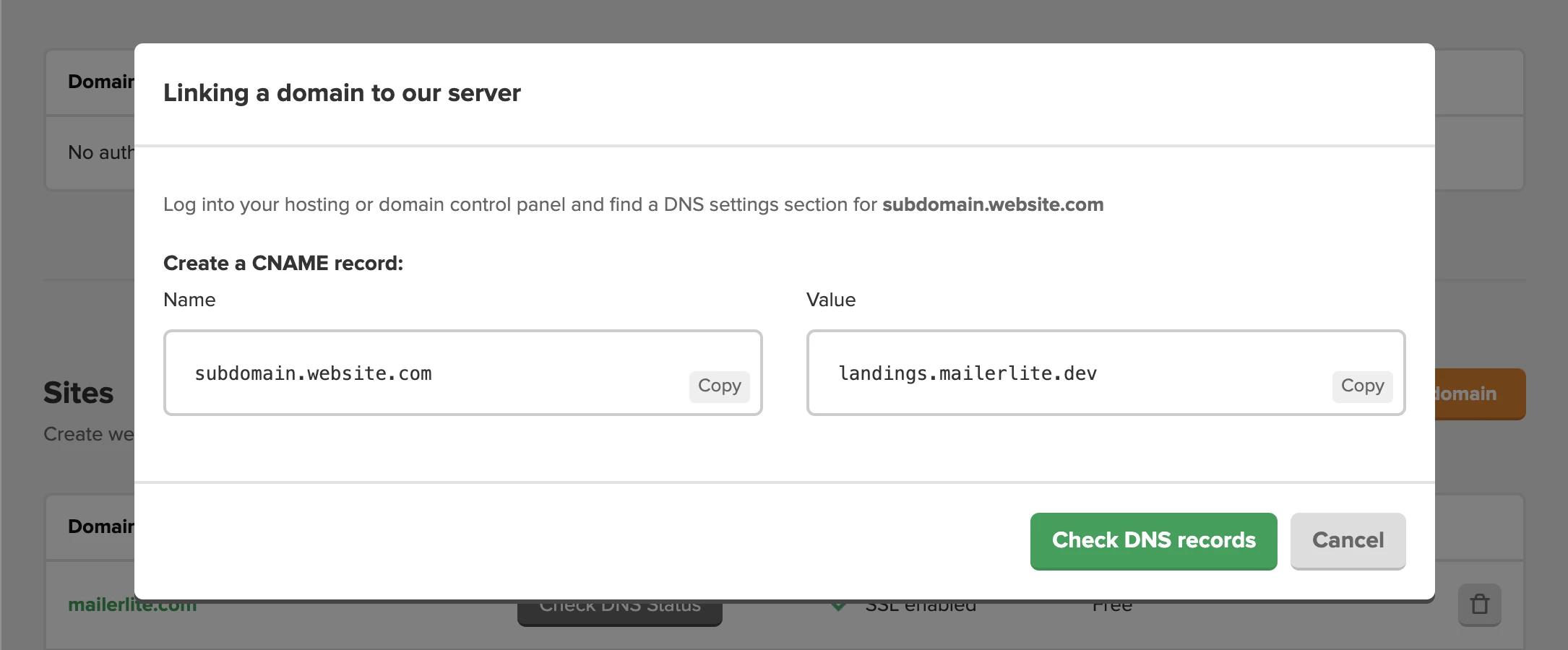Click the 'Linking a domain to our server' title
Viewport: 1568px width, 650px height.
(x=342, y=93)
